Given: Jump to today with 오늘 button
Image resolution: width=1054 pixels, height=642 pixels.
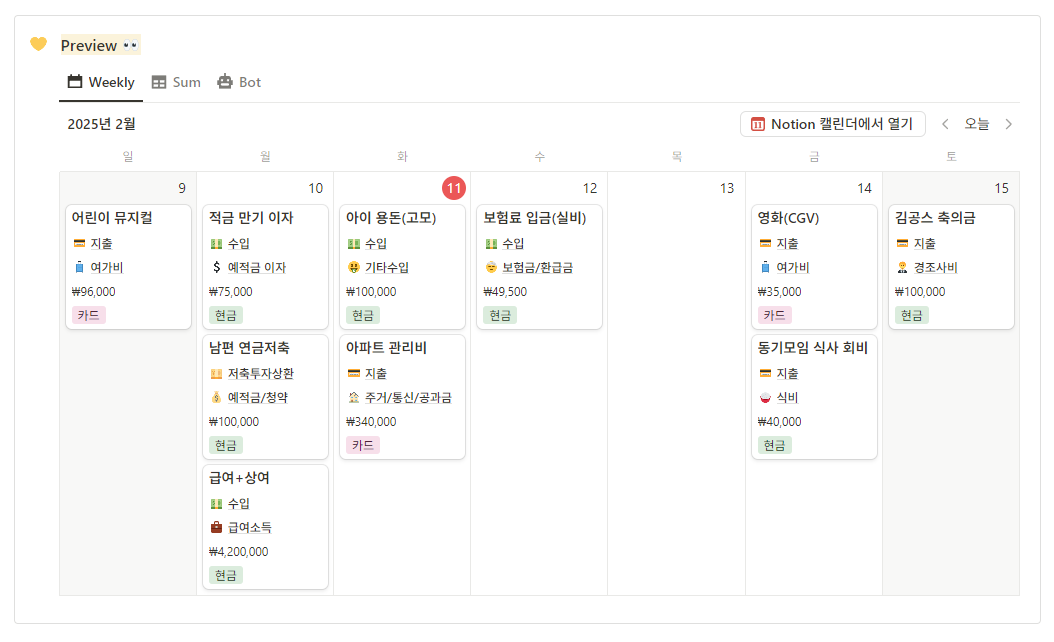Looking at the screenshot, I should 976,124.
